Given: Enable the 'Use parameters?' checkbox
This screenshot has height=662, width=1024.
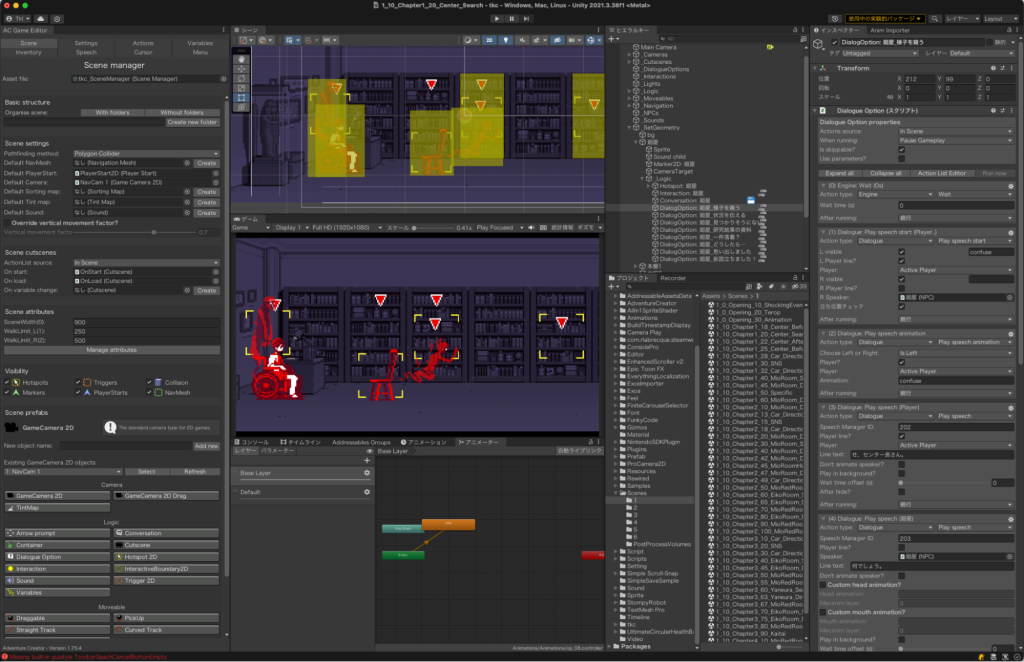Looking at the screenshot, I should click(x=901, y=159).
